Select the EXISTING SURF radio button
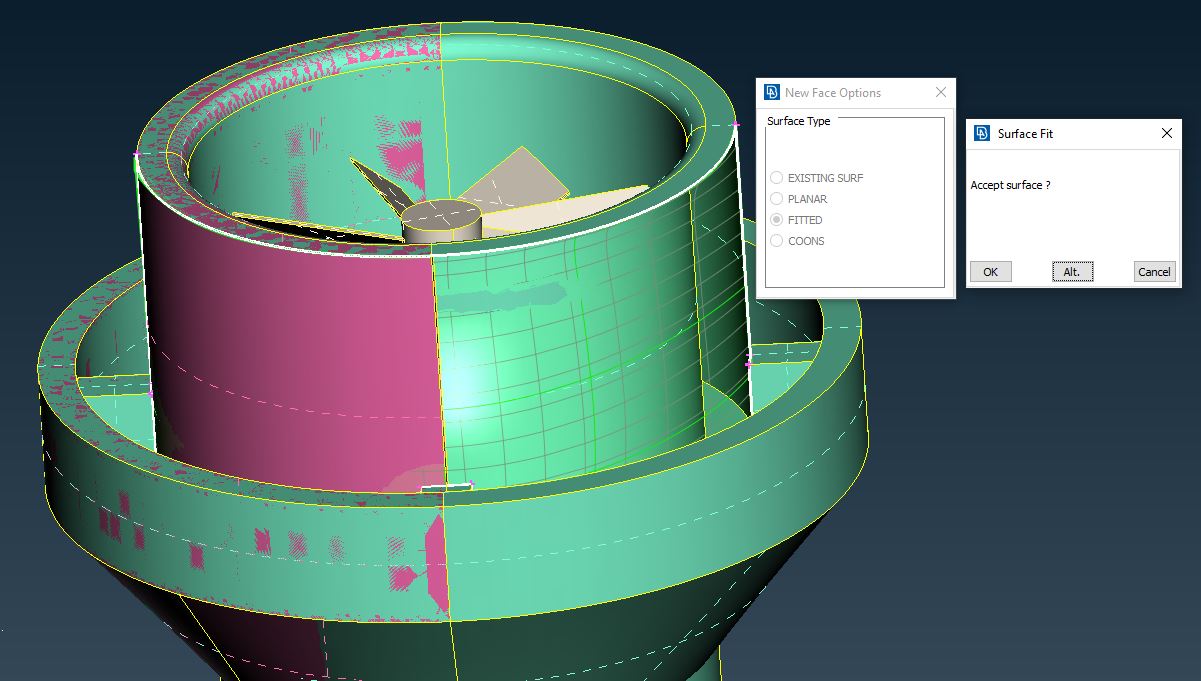This screenshot has width=1201, height=681. click(776, 177)
